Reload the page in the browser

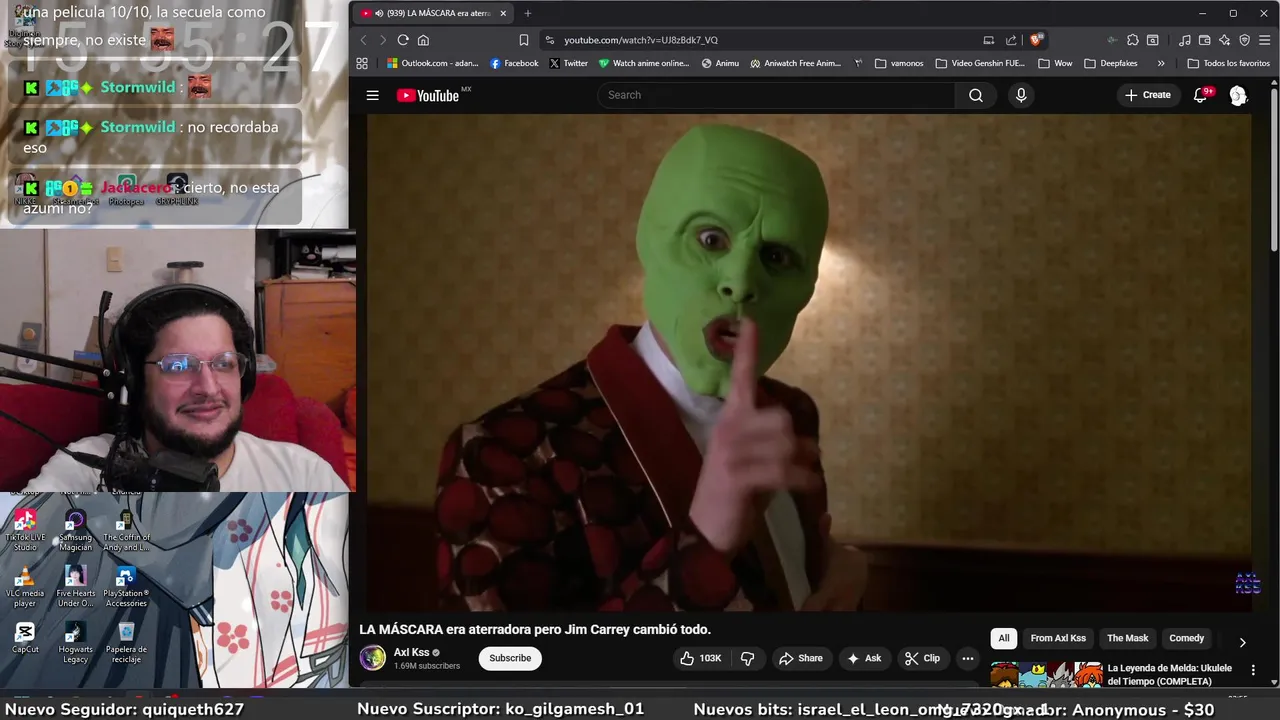pos(403,40)
